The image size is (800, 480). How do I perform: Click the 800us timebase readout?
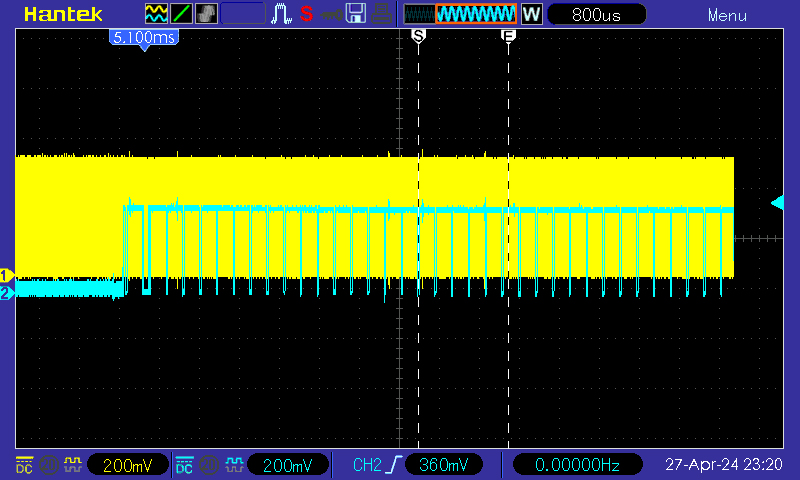(x=596, y=14)
